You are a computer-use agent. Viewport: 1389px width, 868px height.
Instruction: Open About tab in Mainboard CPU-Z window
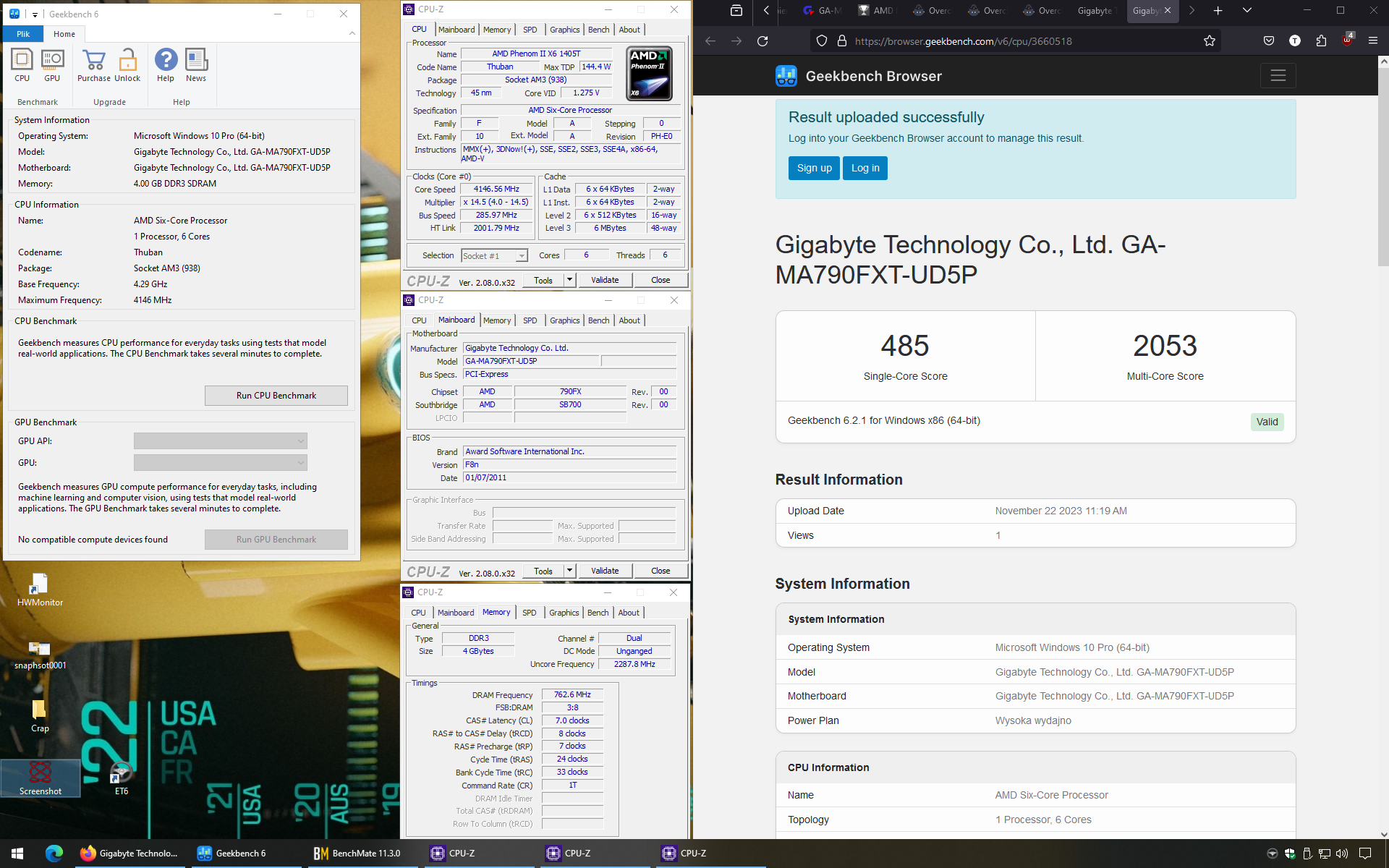(629, 320)
